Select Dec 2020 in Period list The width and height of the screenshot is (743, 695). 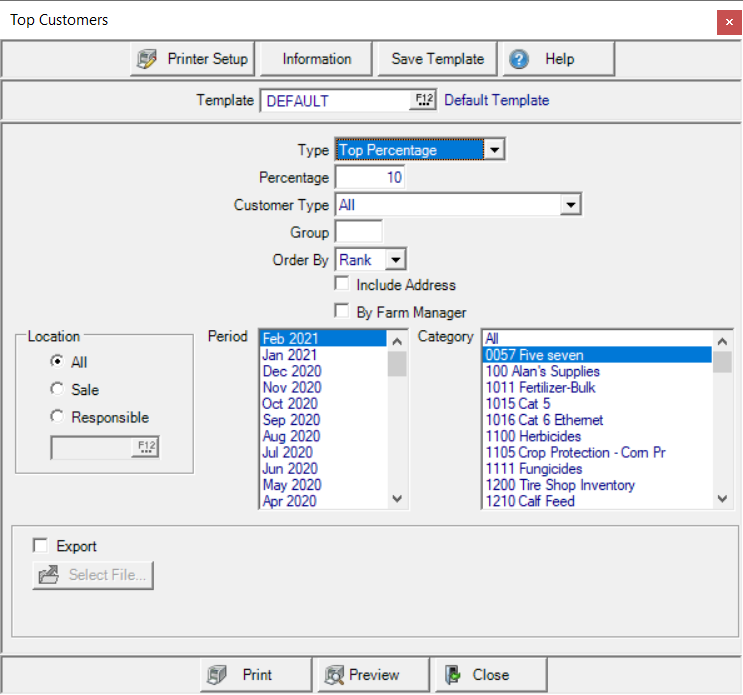click(x=292, y=371)
